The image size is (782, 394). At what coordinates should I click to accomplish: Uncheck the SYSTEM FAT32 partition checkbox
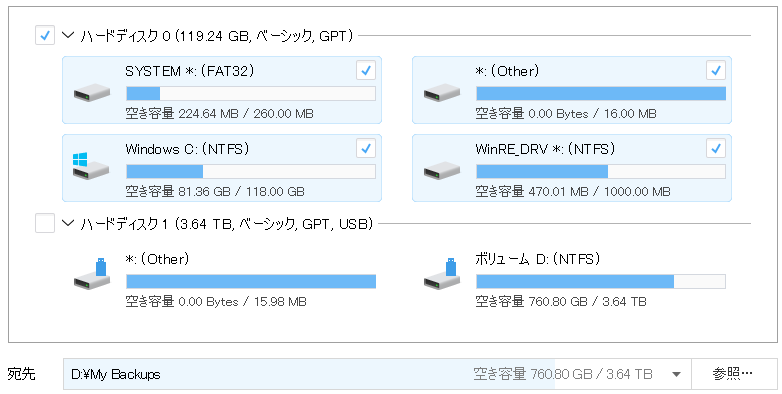[366, 70]
